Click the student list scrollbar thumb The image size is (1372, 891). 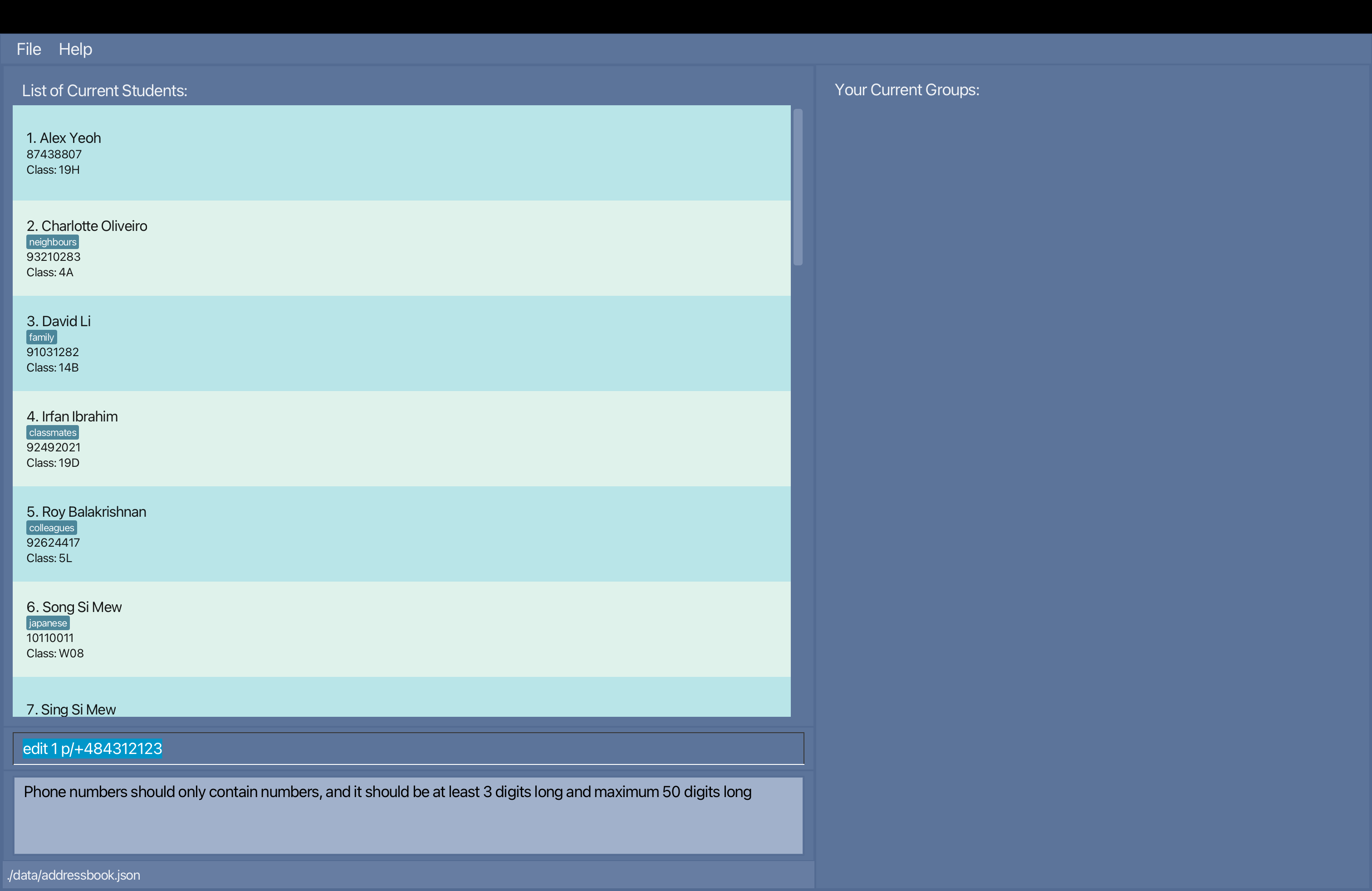coord(798,187)
